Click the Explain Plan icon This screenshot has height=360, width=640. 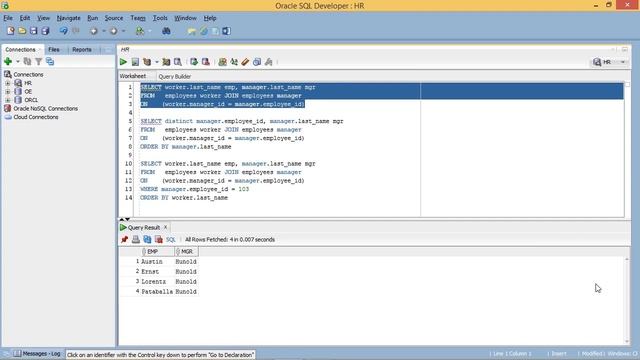pyautogui.click(x=147, y=62)
